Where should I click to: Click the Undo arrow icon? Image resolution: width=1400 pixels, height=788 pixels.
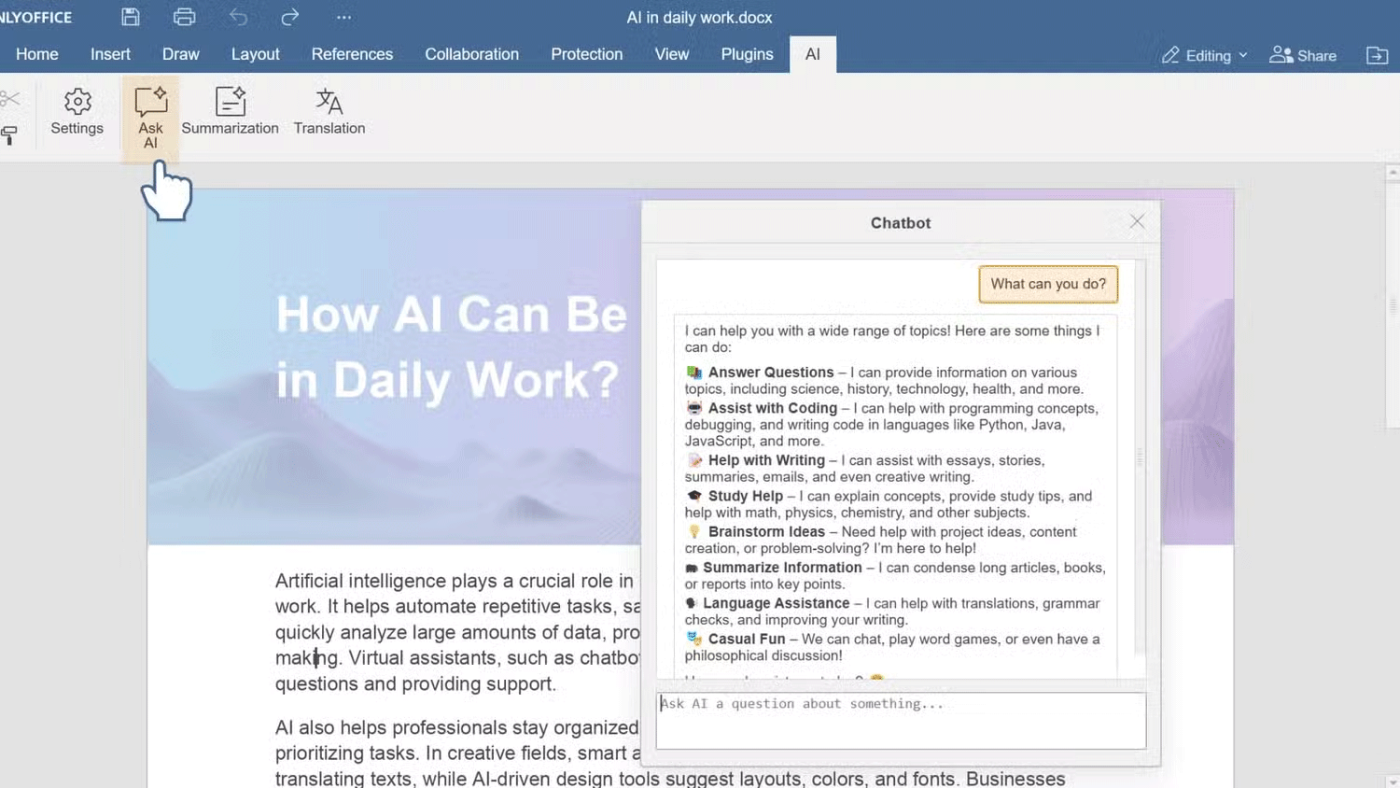[x=238, y=17]
